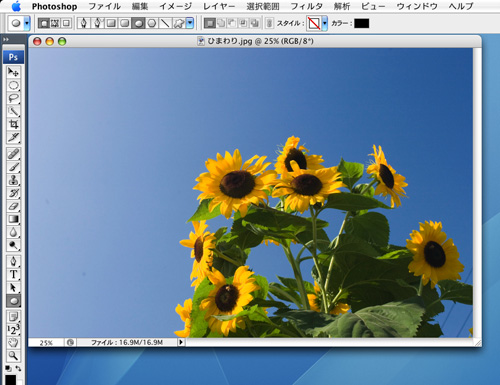Select the Pen tool in toolbox
The image size is (500, 385).
[x=13, y=261]
